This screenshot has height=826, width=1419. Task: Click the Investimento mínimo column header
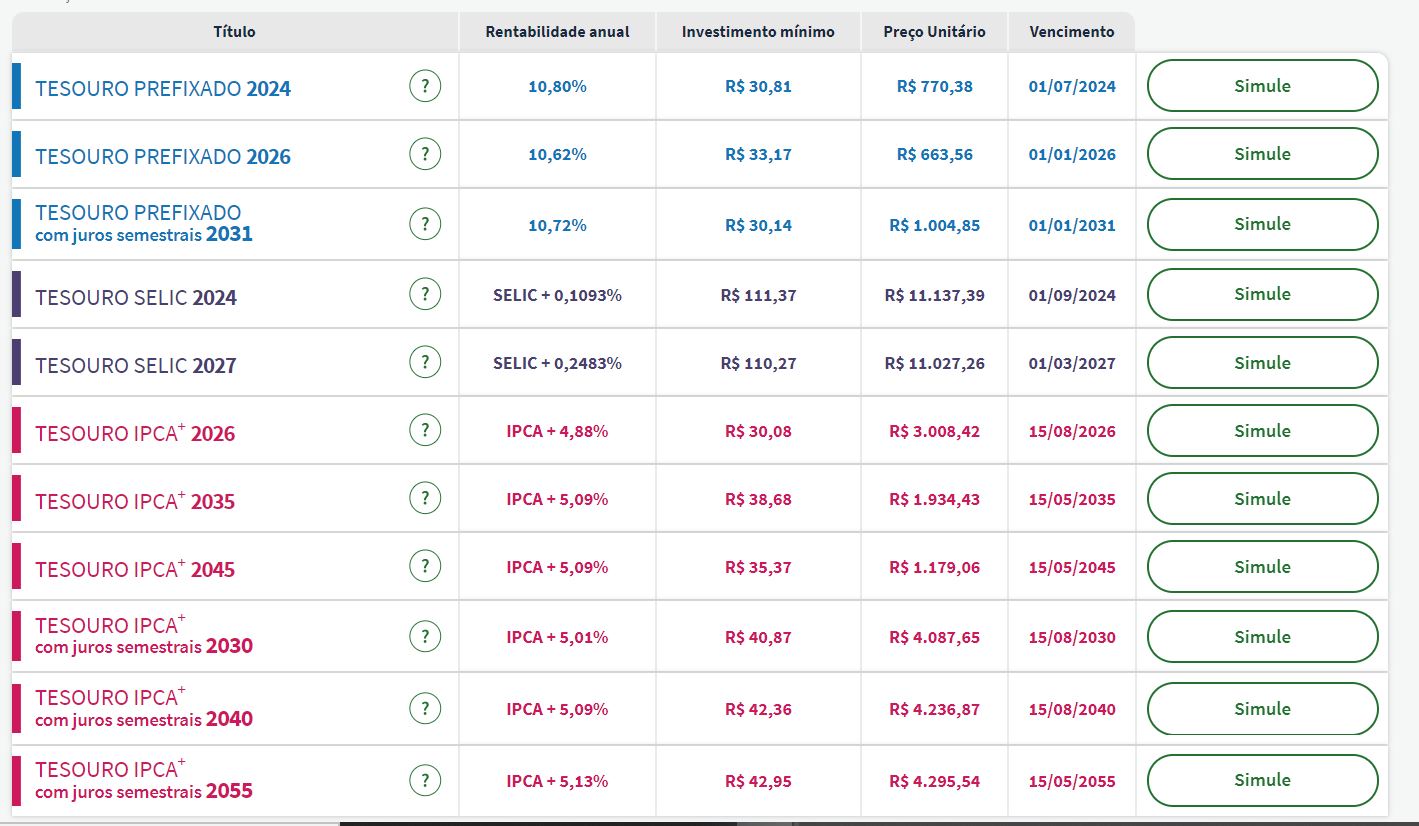(758, 32)
